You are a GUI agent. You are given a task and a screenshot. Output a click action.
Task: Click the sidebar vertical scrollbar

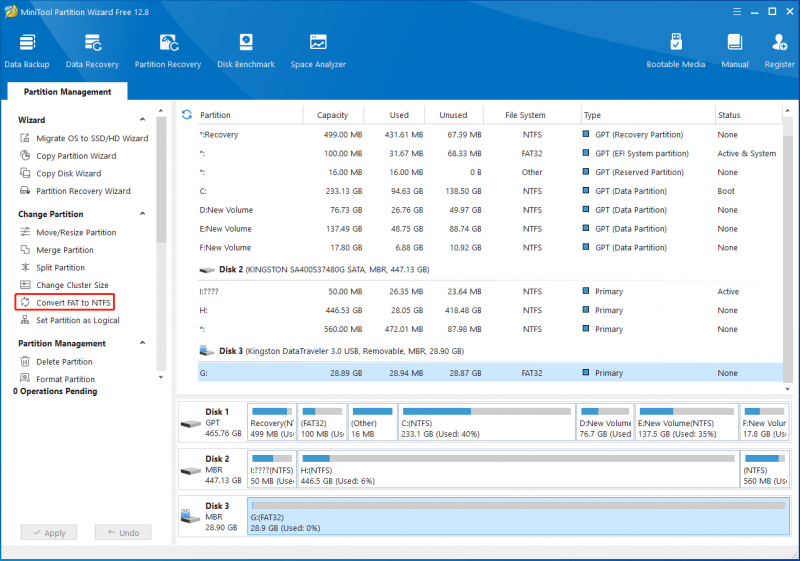coord(161,180)
